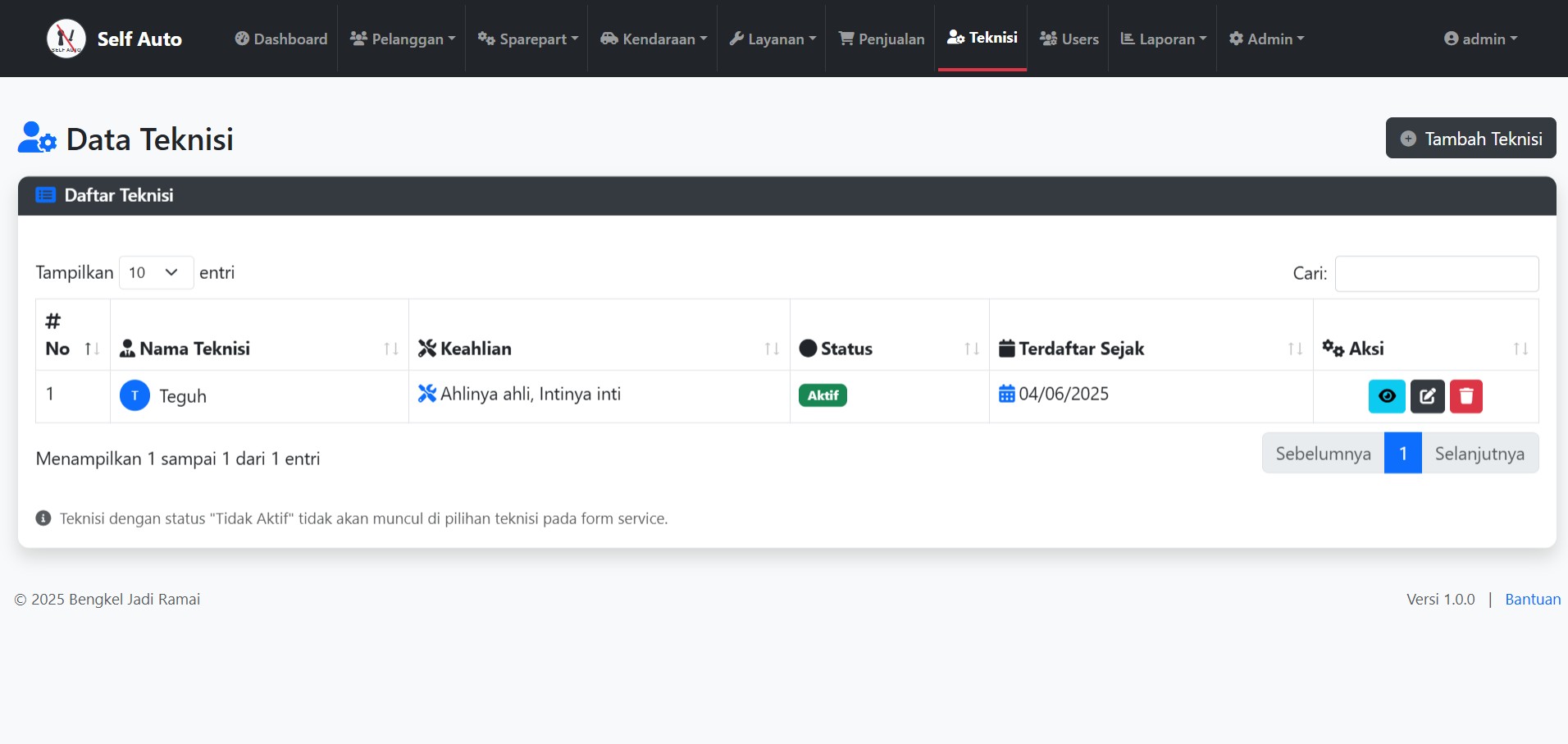Sort by Keahlian column header

pyautogui.click(x=599, y=335)
